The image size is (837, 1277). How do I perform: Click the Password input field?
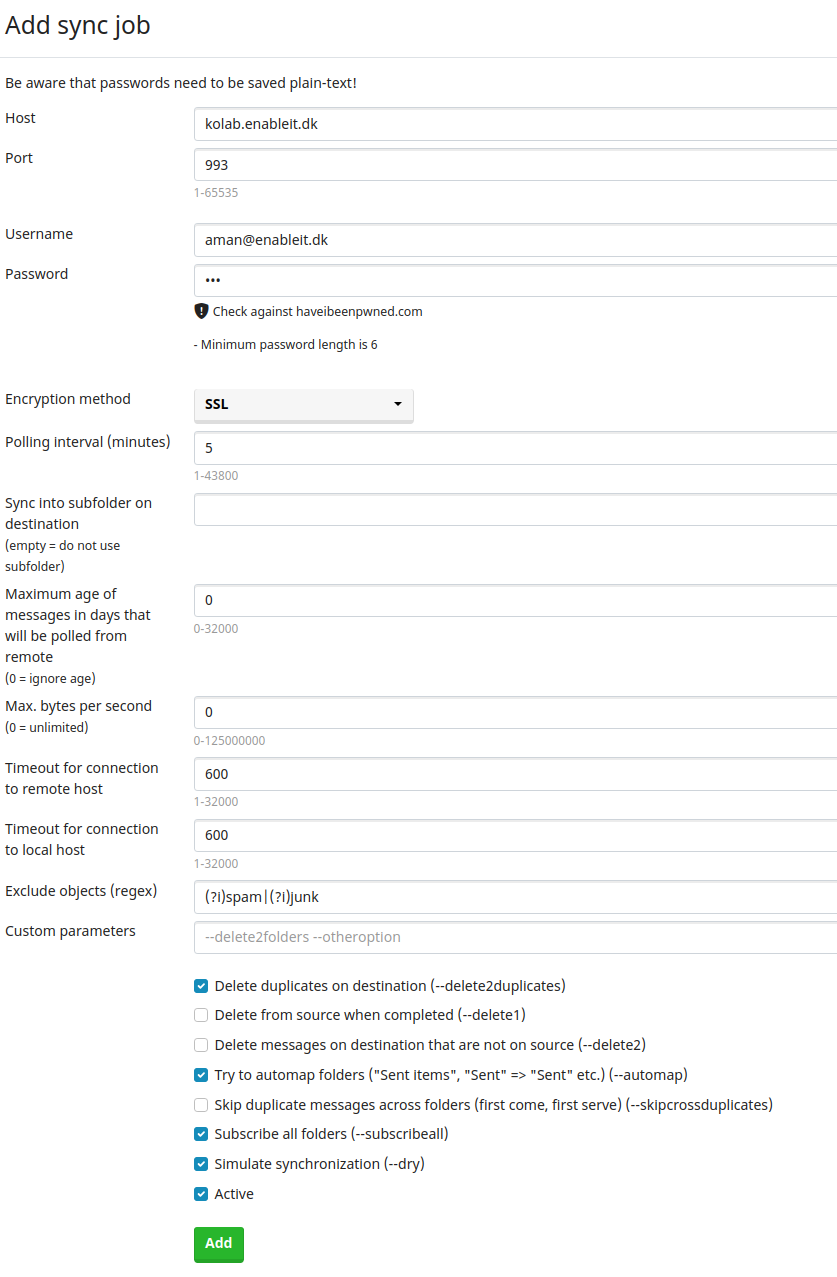coord(515,280)
